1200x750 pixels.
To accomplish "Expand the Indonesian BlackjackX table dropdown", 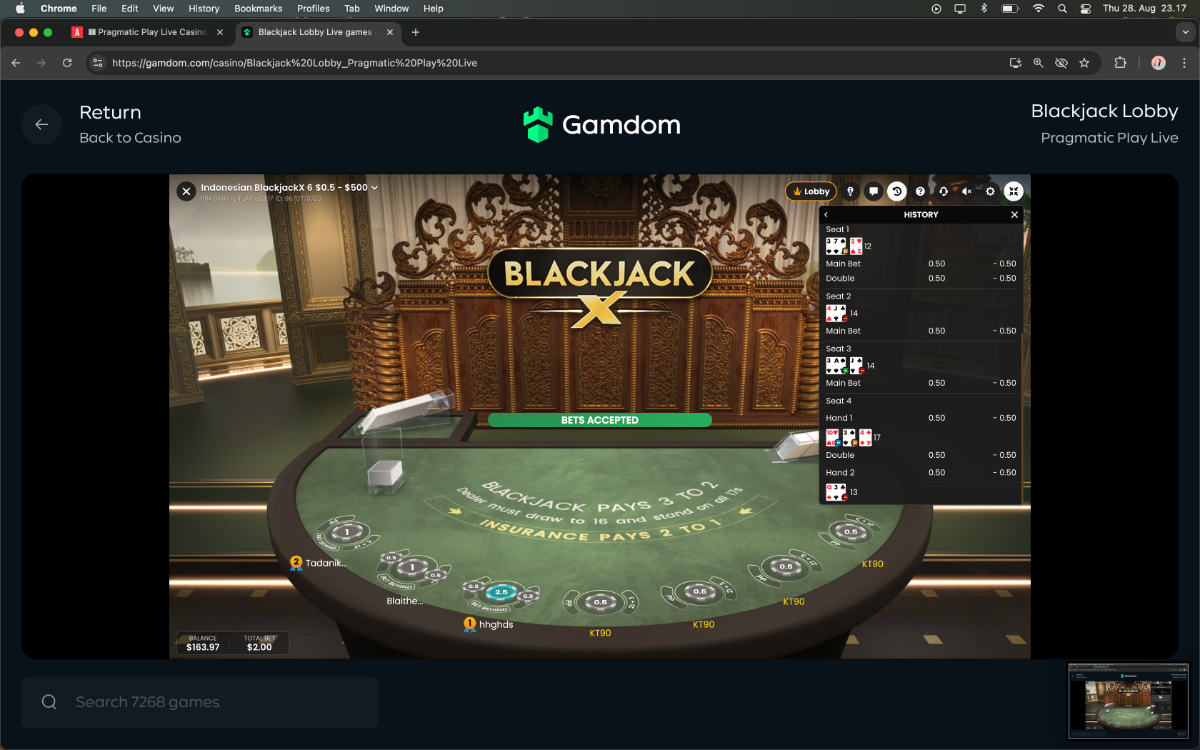I will [374, 187].
